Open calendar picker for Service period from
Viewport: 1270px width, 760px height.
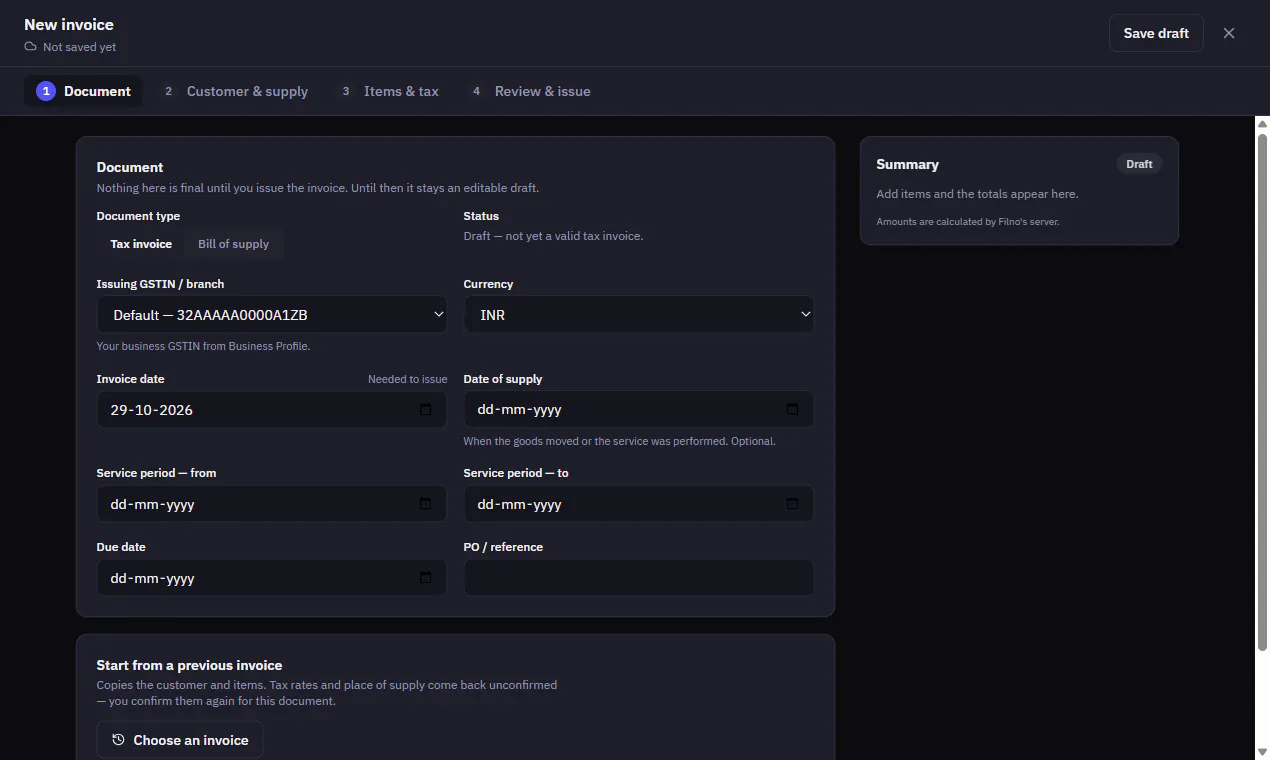pos(426,504)
